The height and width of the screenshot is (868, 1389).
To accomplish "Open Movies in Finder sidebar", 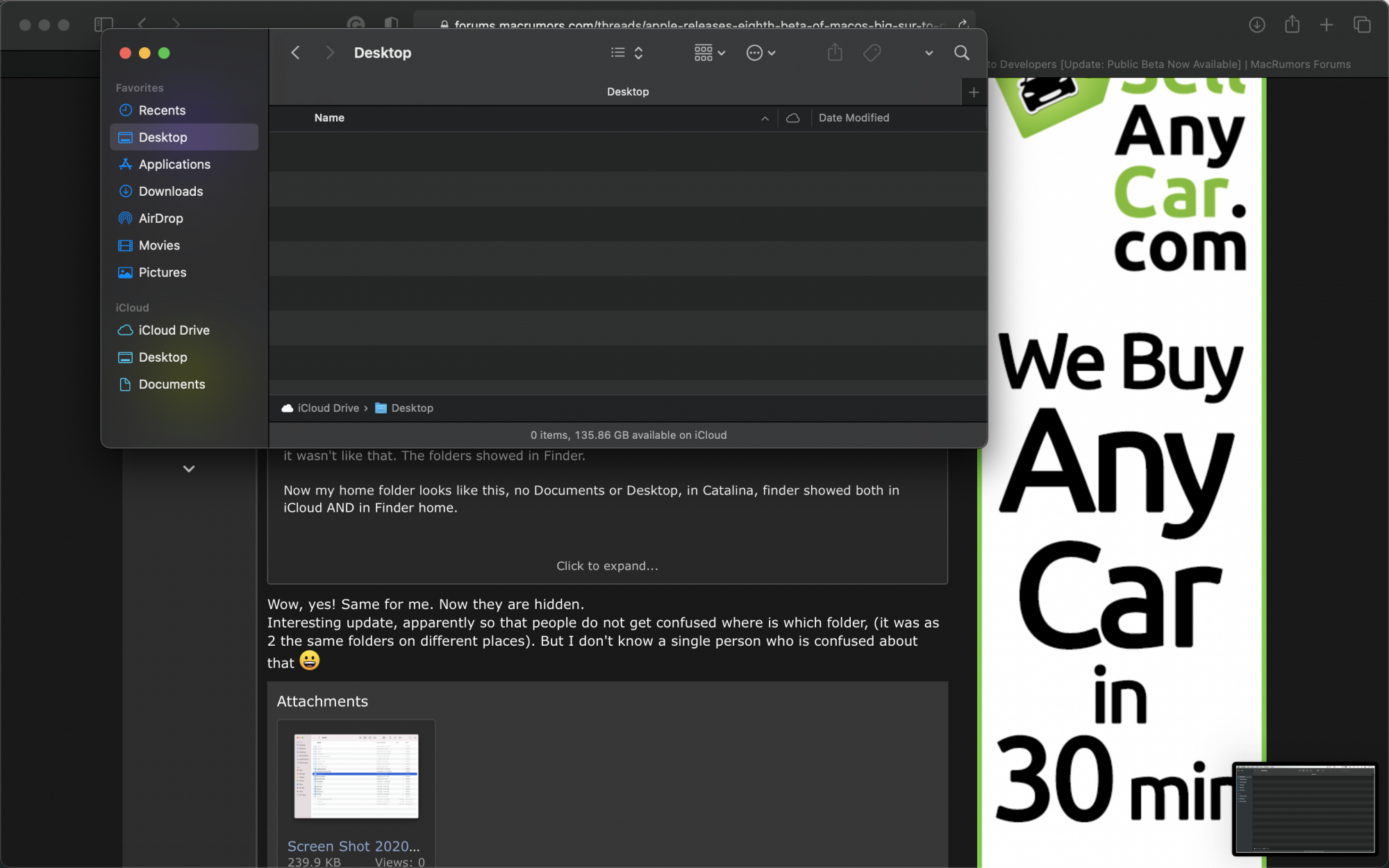I will 184,246.
